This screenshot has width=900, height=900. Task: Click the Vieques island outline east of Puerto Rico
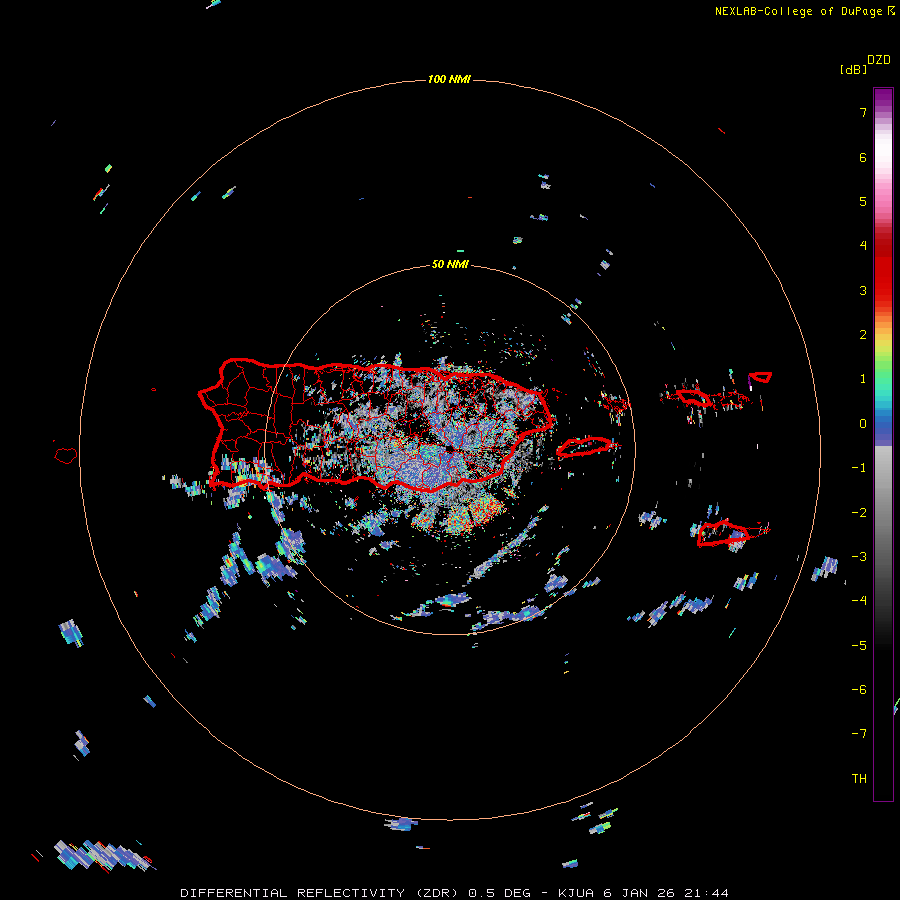coord(584,447)
